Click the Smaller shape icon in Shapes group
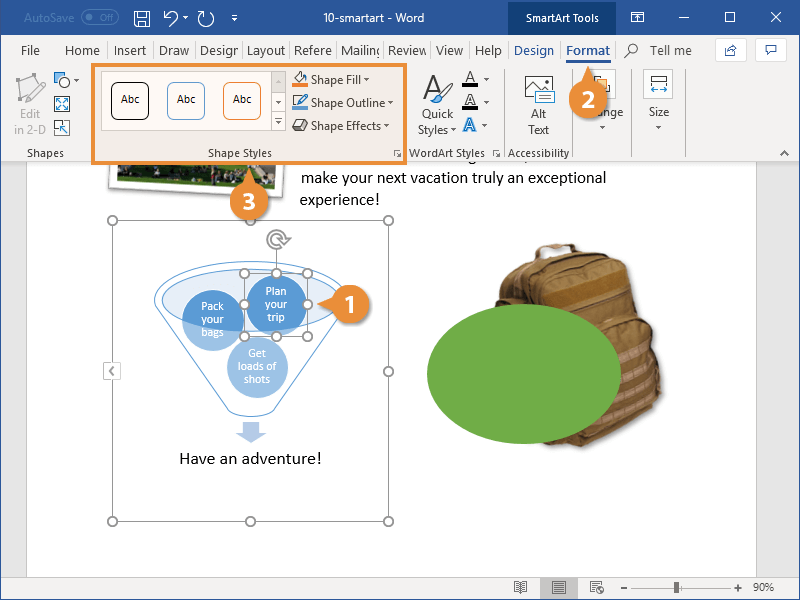Image resolution: width=800 pixels, height=600 pixels. click(62, 127)
